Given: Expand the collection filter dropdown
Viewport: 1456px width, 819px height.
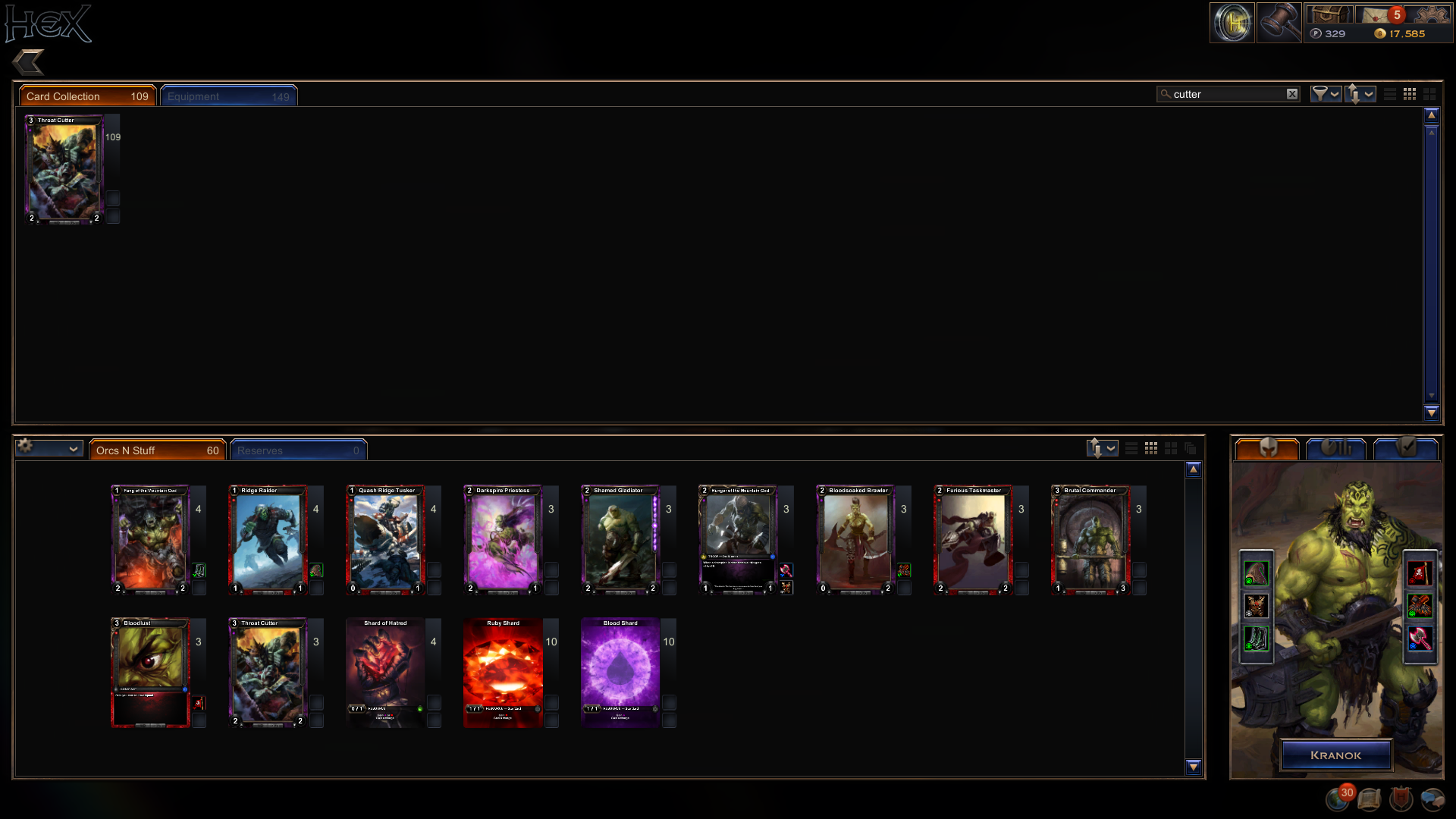Looking at the screenshot, I should [x=1326, y=94].
